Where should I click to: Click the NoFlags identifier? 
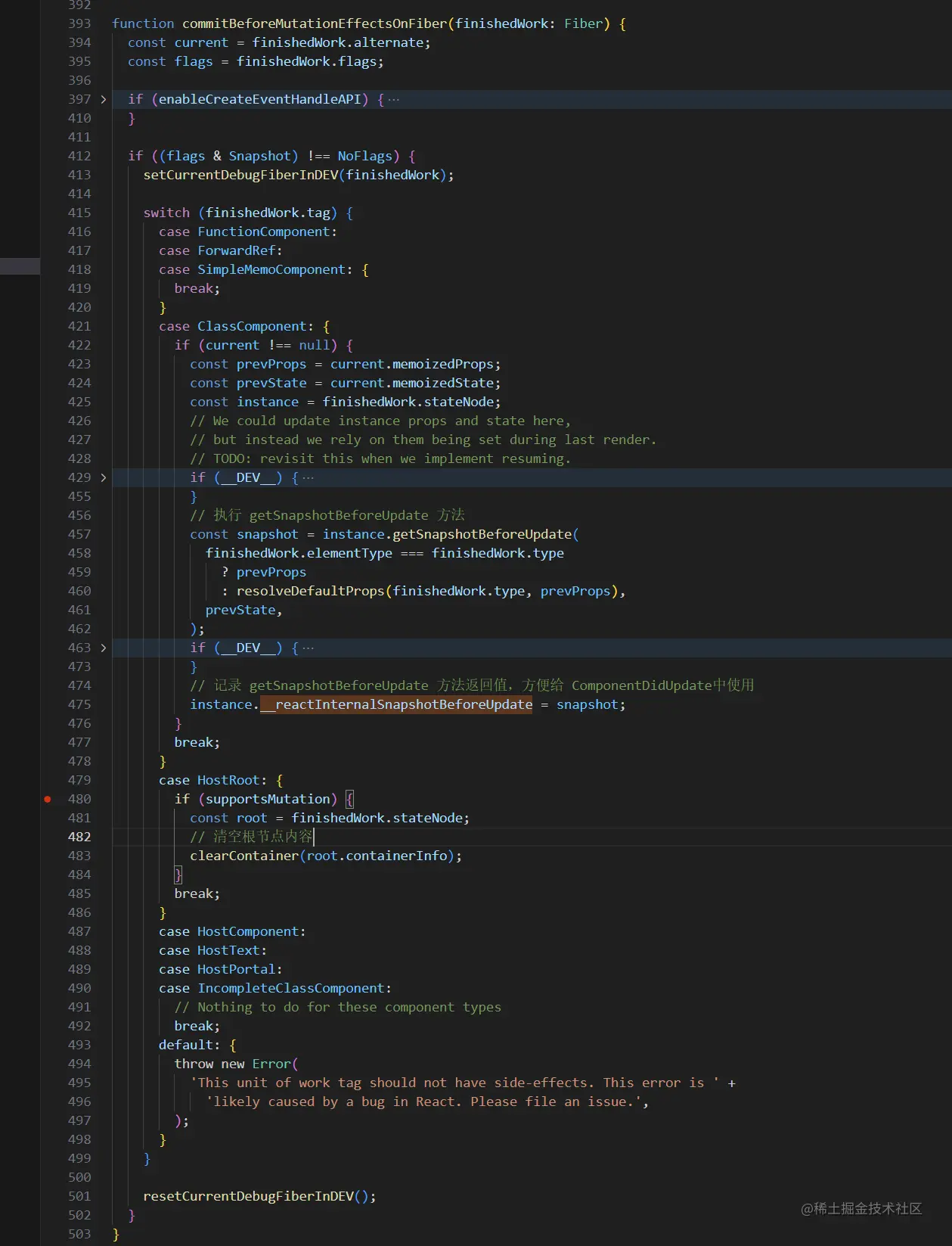[365, 156]
